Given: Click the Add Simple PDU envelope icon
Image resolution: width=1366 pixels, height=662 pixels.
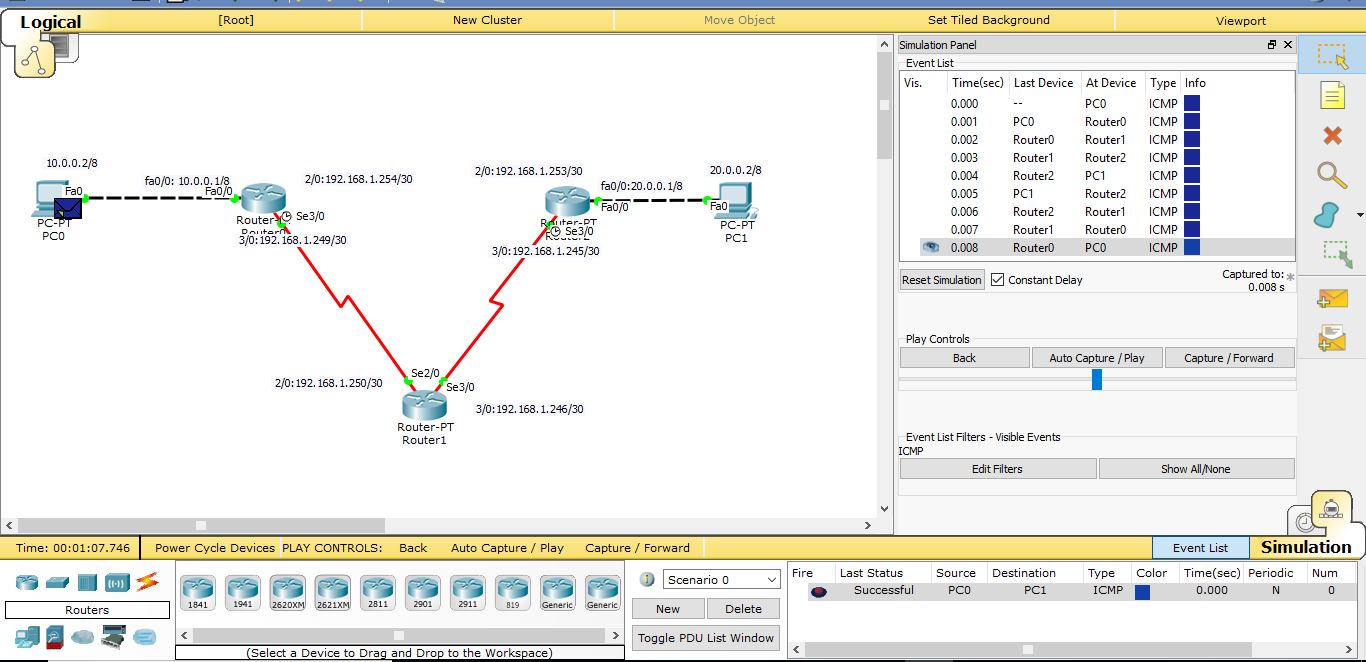Looking at the screenshot, I should [1332, 297].
